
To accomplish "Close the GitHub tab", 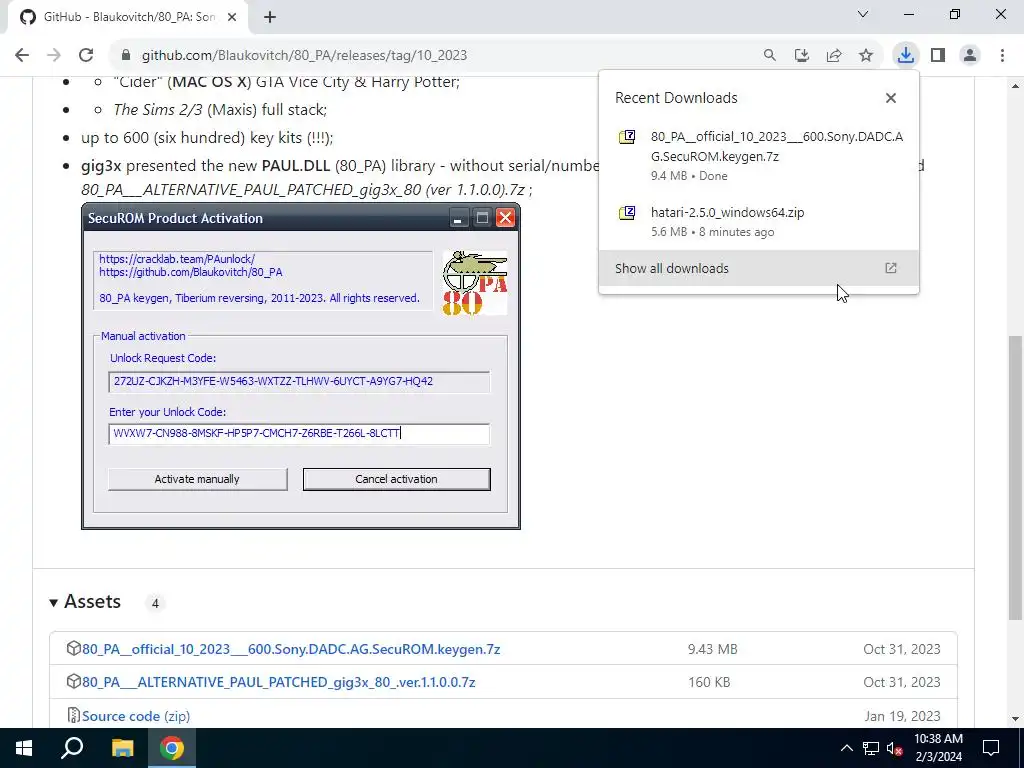I will click(232, 17).
